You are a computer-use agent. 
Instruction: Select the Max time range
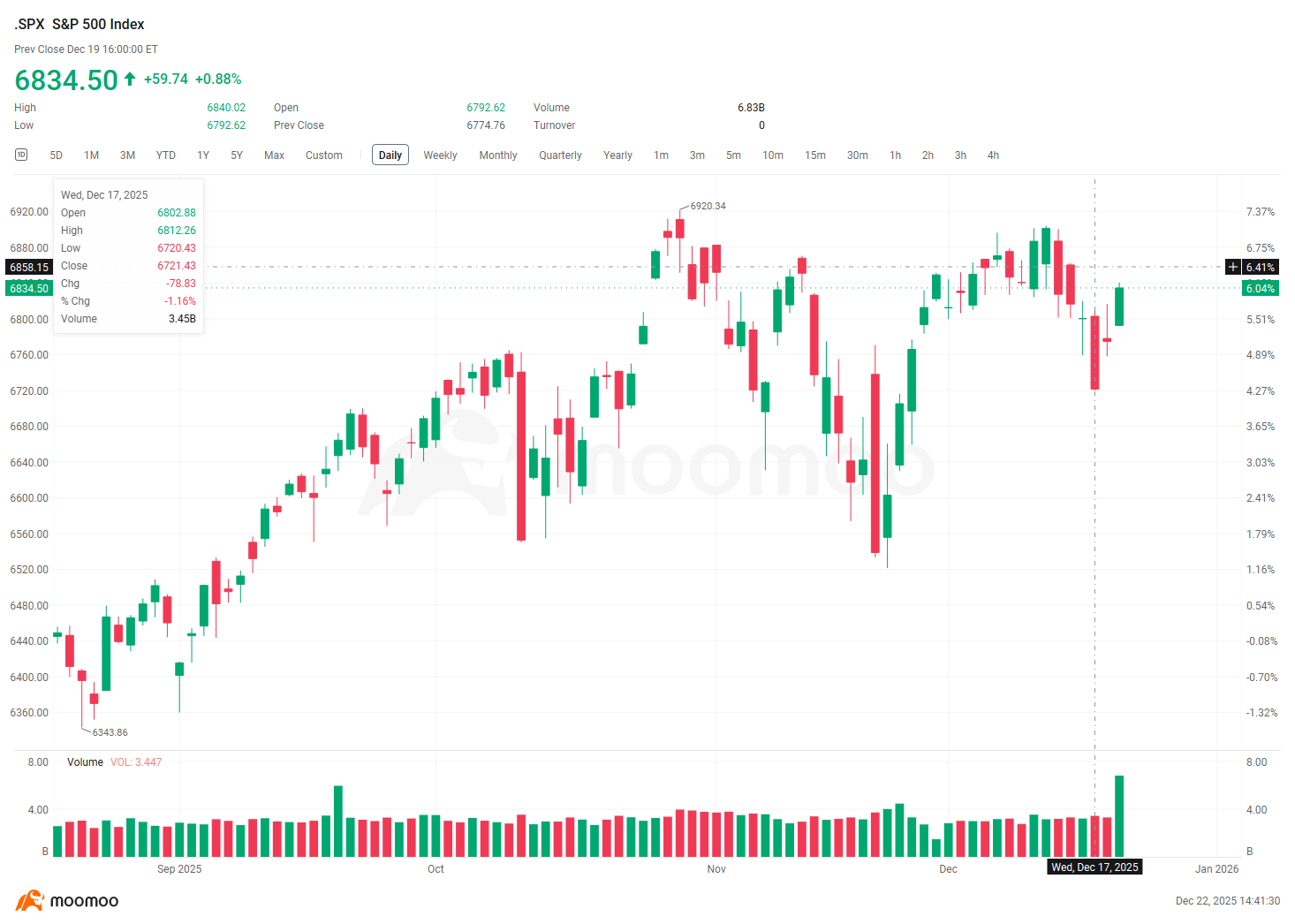274,155
